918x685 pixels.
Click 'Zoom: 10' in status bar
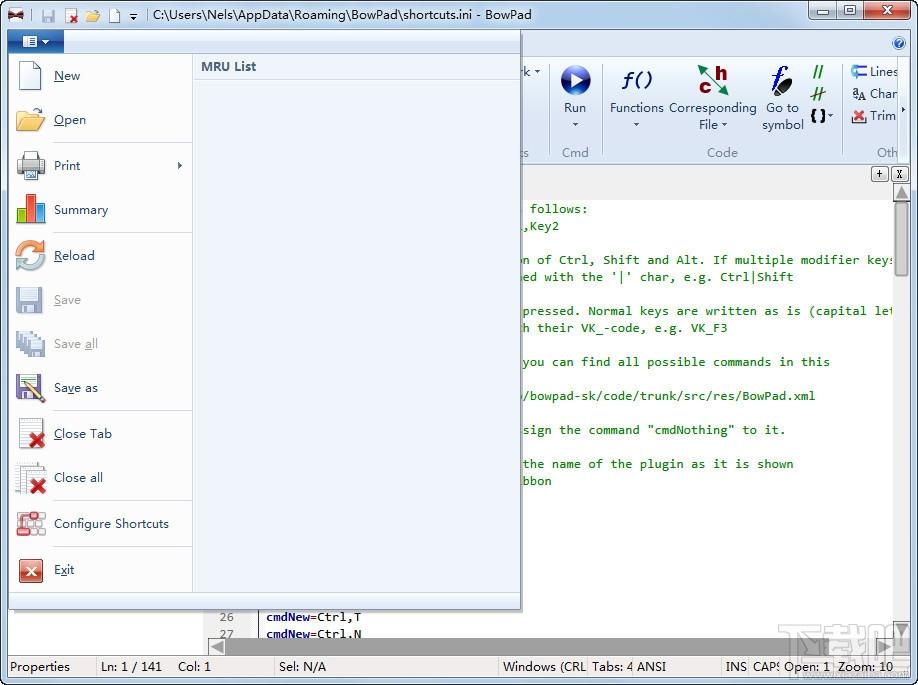click(x=865, y=667)
